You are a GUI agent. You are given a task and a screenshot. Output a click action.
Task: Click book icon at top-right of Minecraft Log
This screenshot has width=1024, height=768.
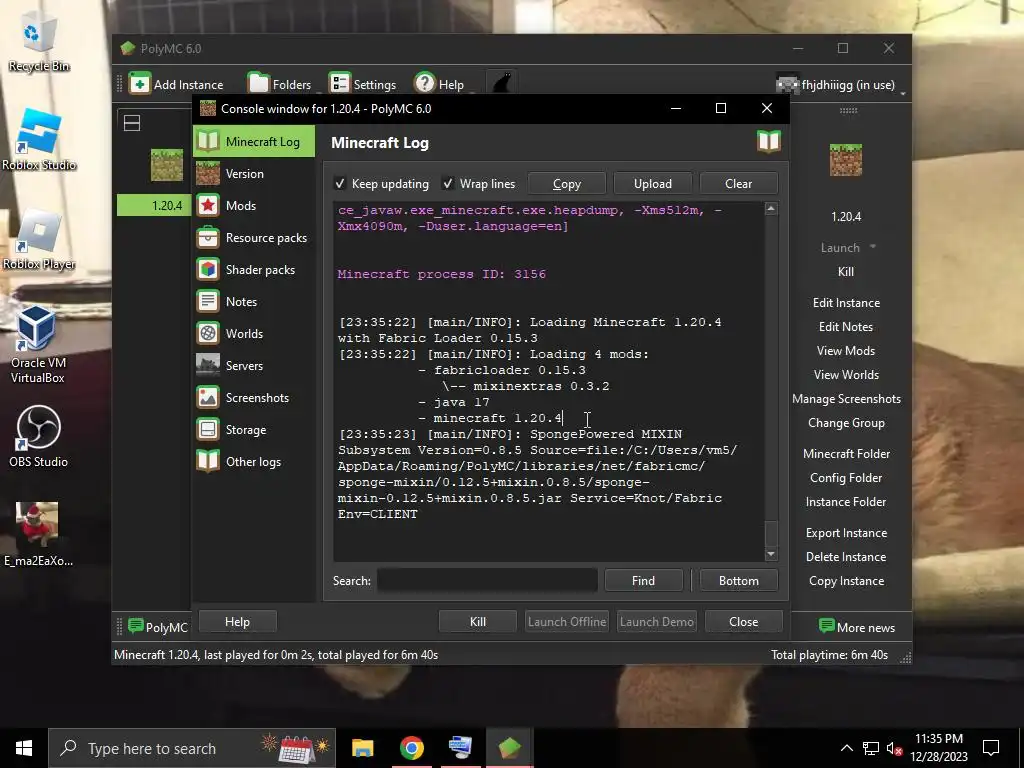[x=769, y=142]
